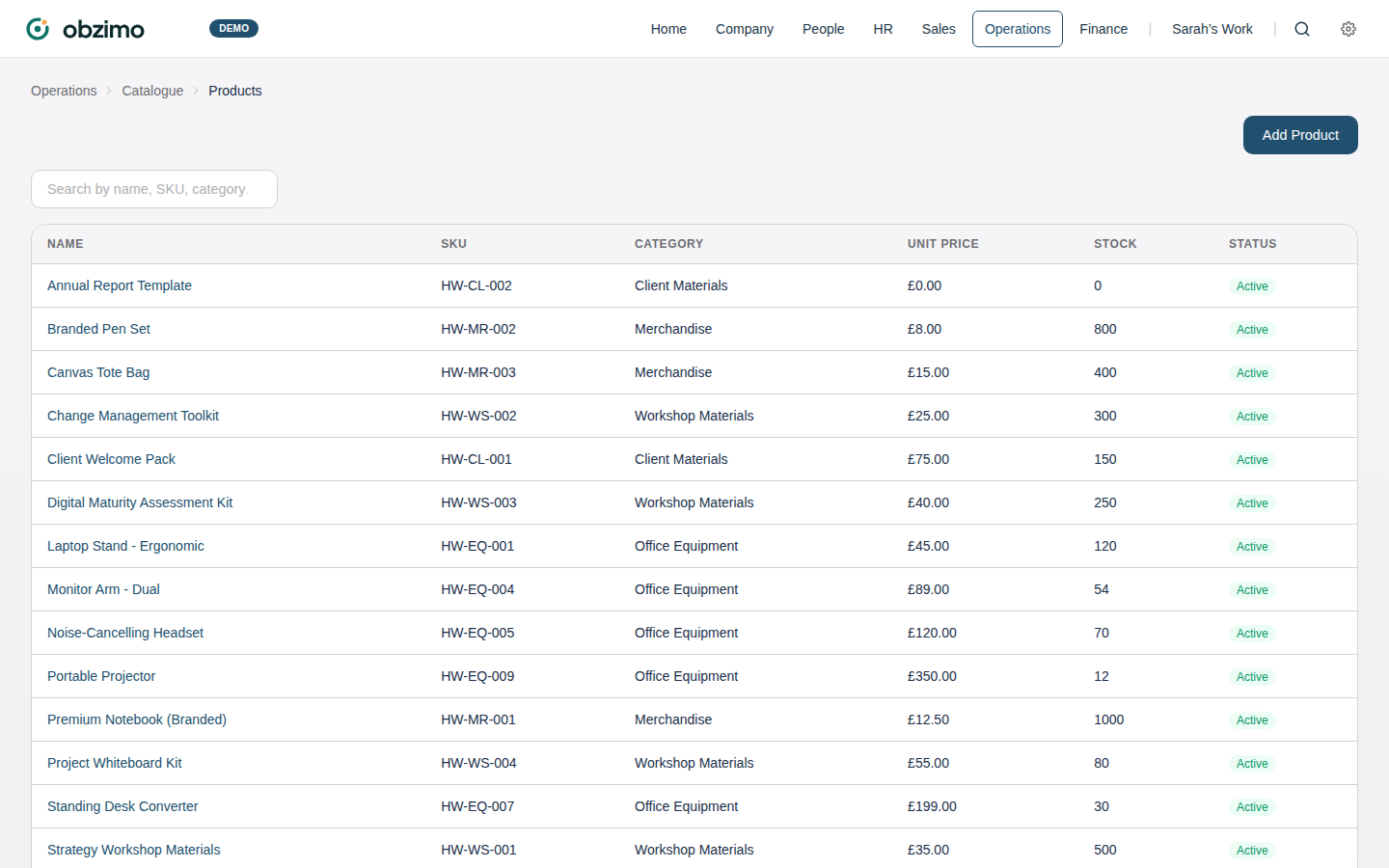Select the Operations menu item
This screenshot has width=1389, height=868.
[1018, 29]
